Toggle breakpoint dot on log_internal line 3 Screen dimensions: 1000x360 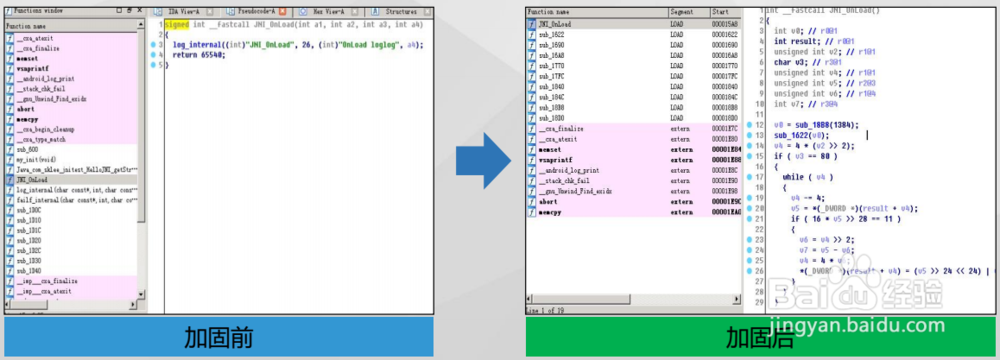(152, 45)
